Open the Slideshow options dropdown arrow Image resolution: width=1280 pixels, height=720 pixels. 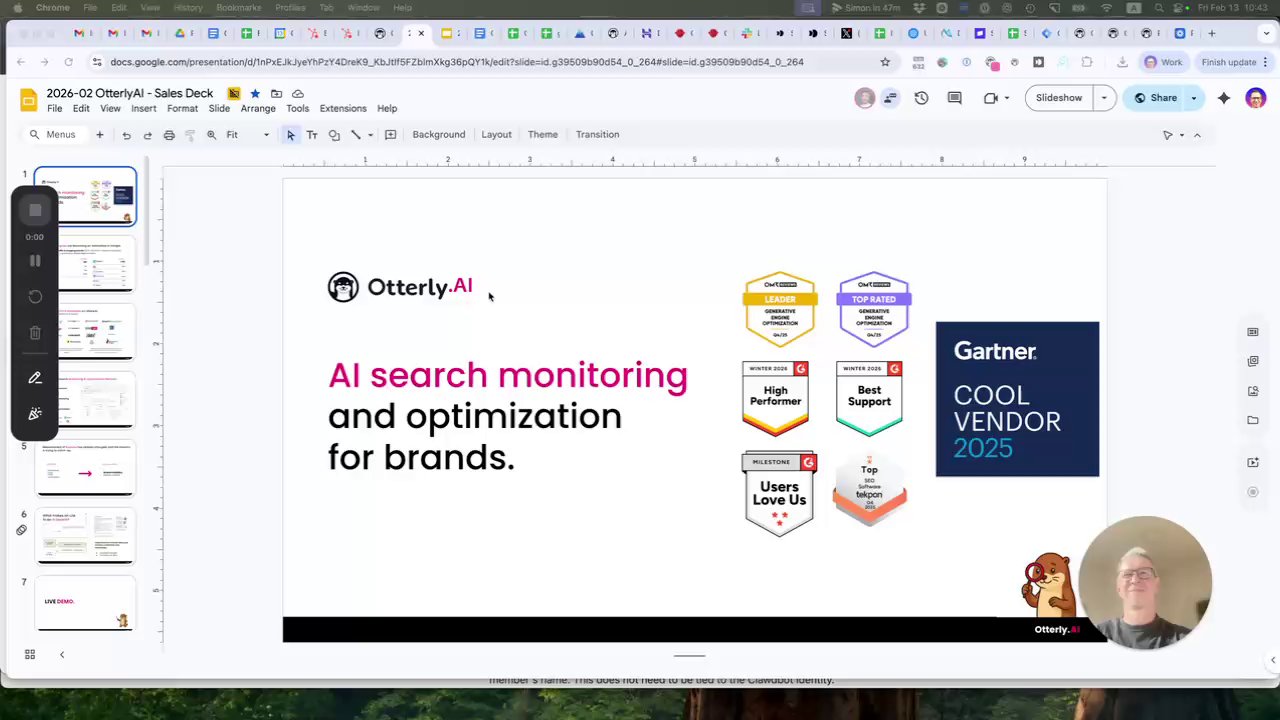pyautogui.click(x=1104, y=98)
